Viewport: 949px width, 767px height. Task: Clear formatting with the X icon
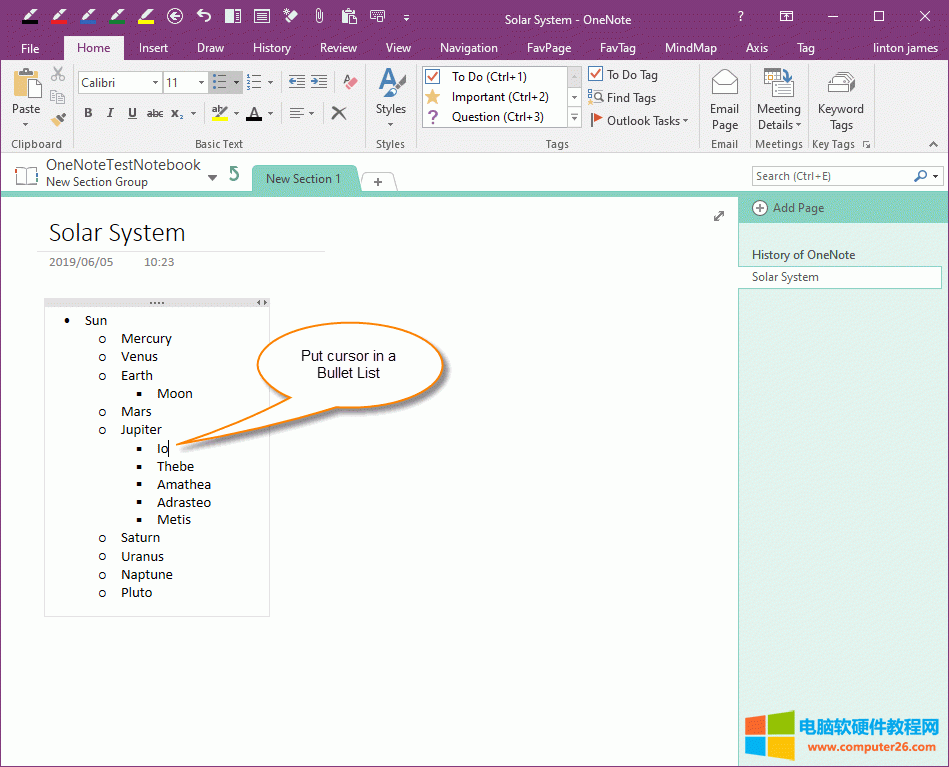pos(339,113)
